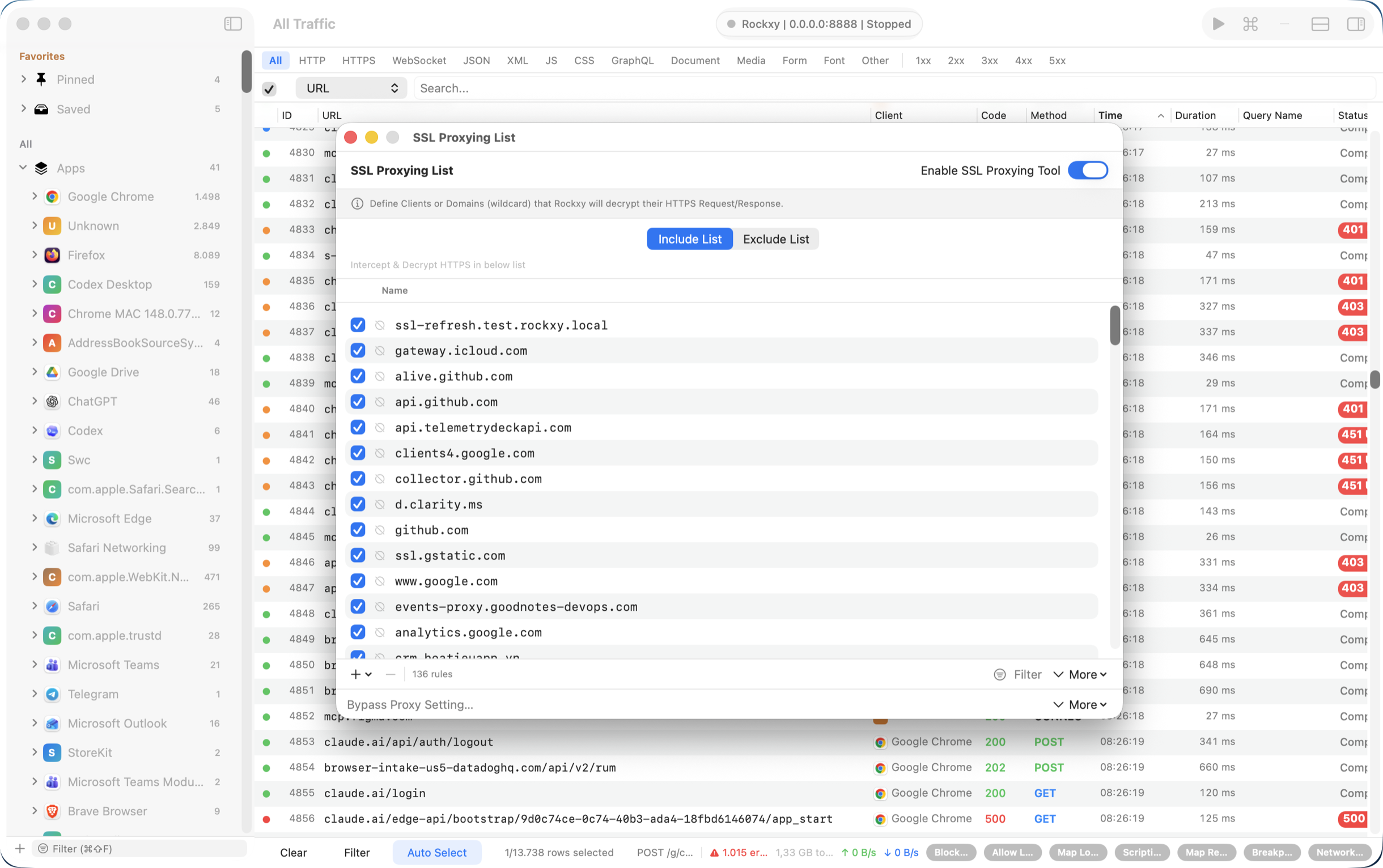Switch to the Include List tab
The width and height of the screenshot is (1383, 868).
690,240
